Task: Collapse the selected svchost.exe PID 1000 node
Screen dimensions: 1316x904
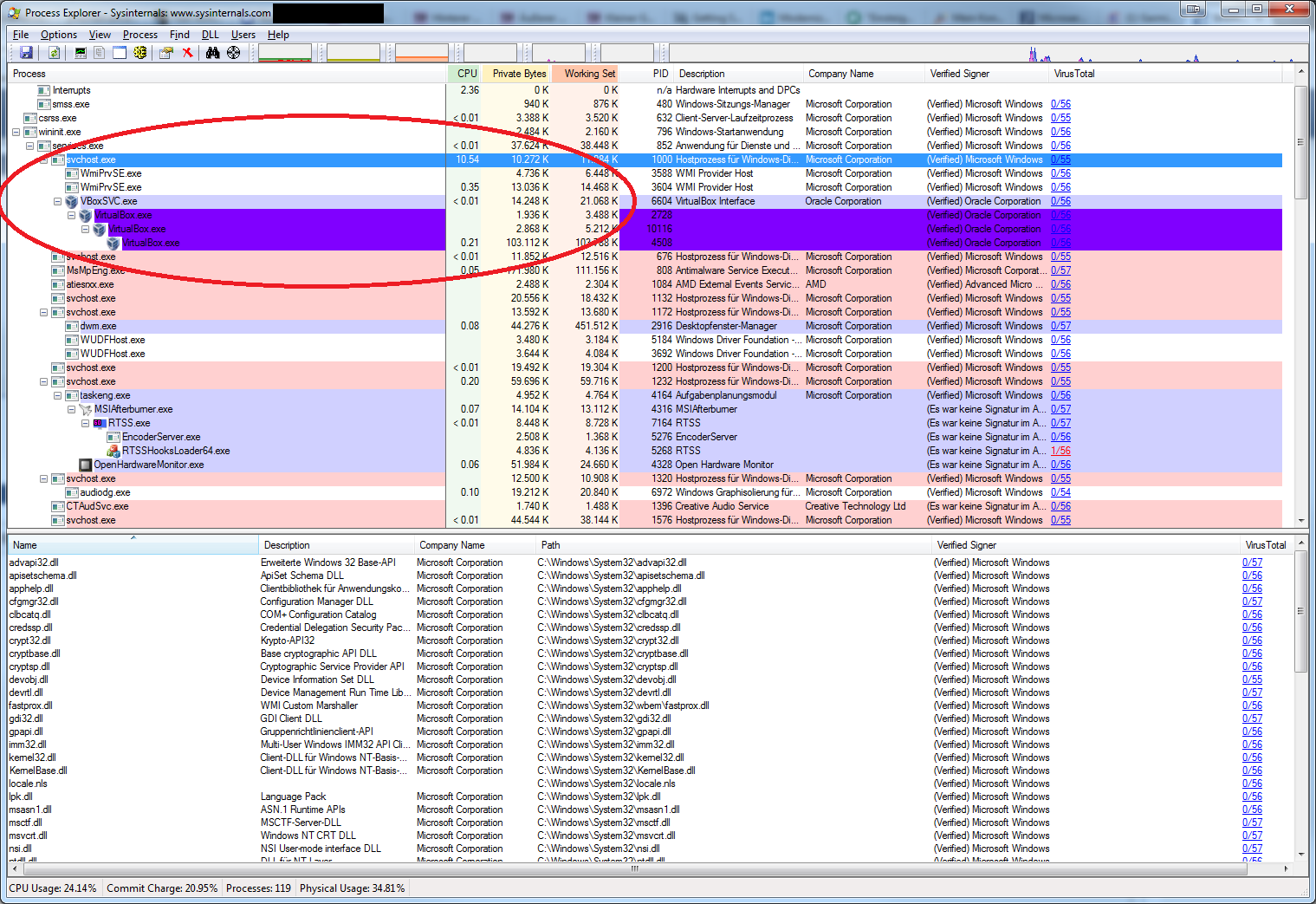Action: 43,159
